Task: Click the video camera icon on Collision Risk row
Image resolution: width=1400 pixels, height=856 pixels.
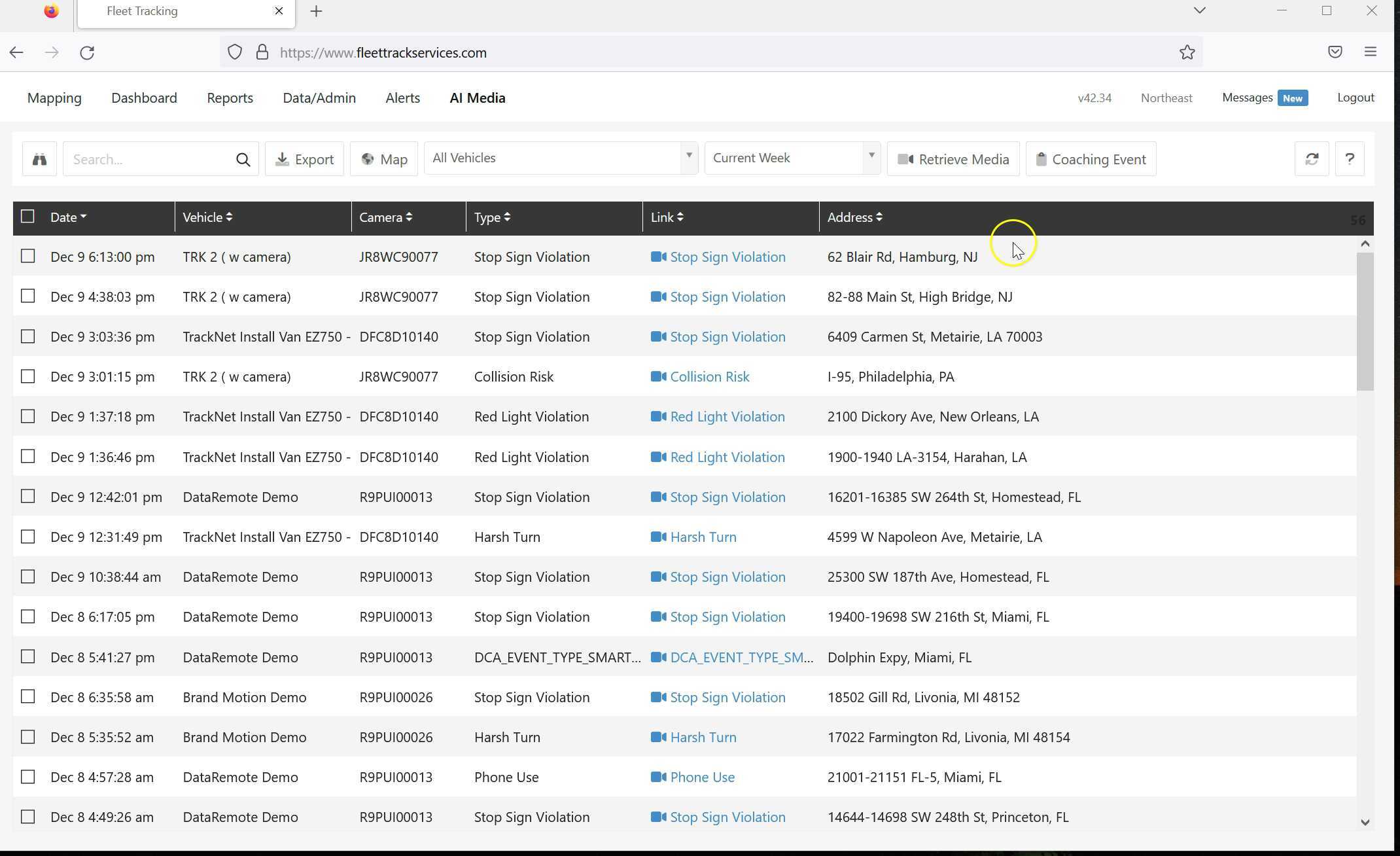Action: click(x=658, y=377)
